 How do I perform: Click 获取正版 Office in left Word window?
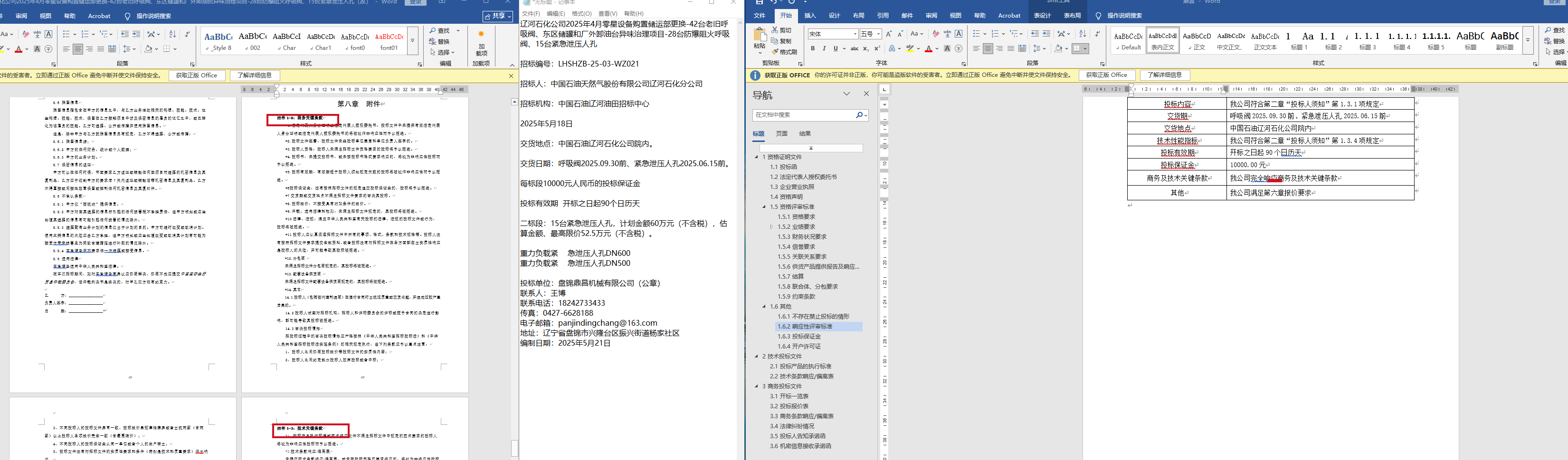197,75
